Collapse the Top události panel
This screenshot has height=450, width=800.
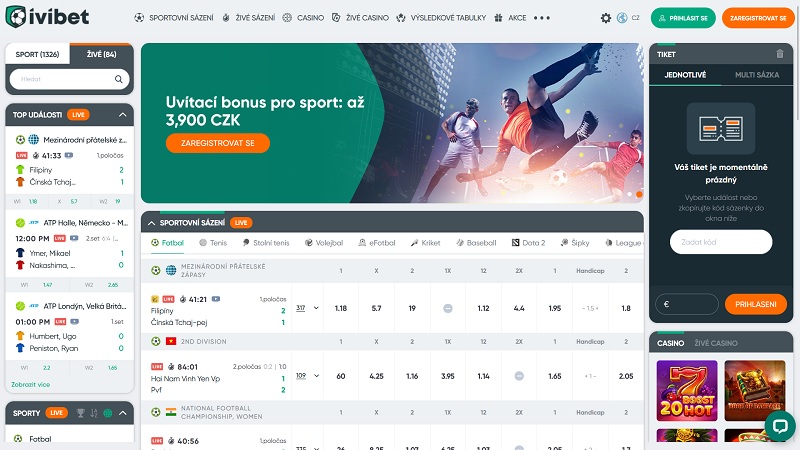122,115
